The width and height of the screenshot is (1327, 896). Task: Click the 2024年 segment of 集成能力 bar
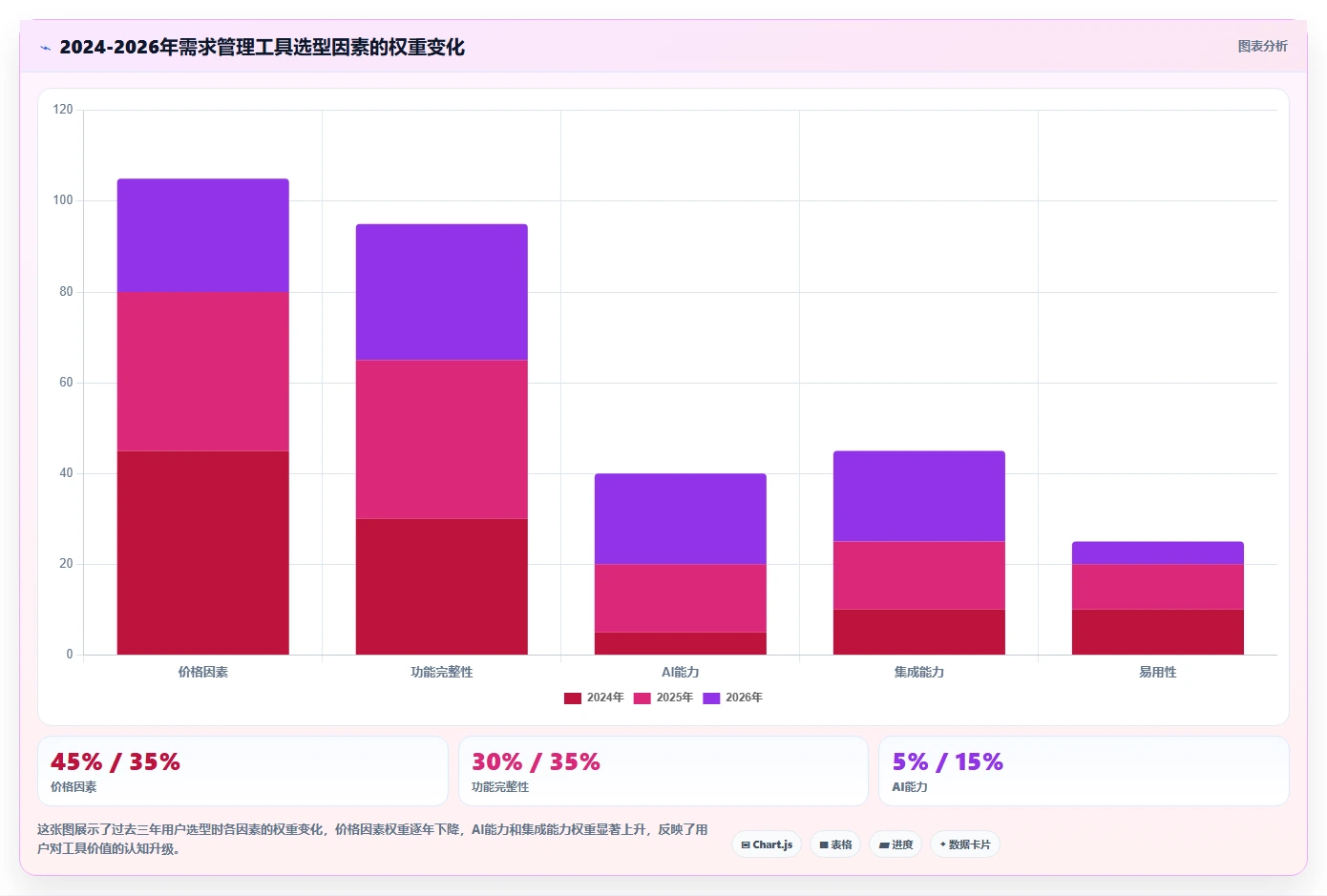tap(919, 632)
